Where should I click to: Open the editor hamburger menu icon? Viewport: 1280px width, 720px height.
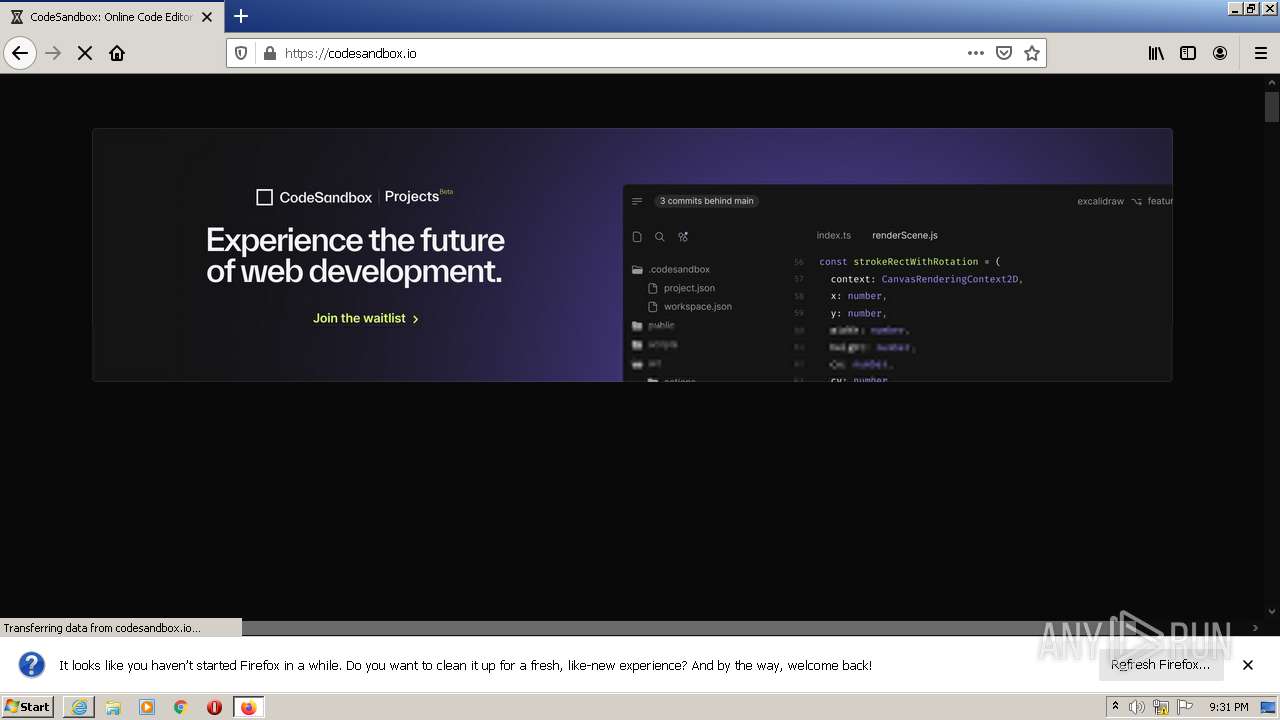tap(637, 201)
